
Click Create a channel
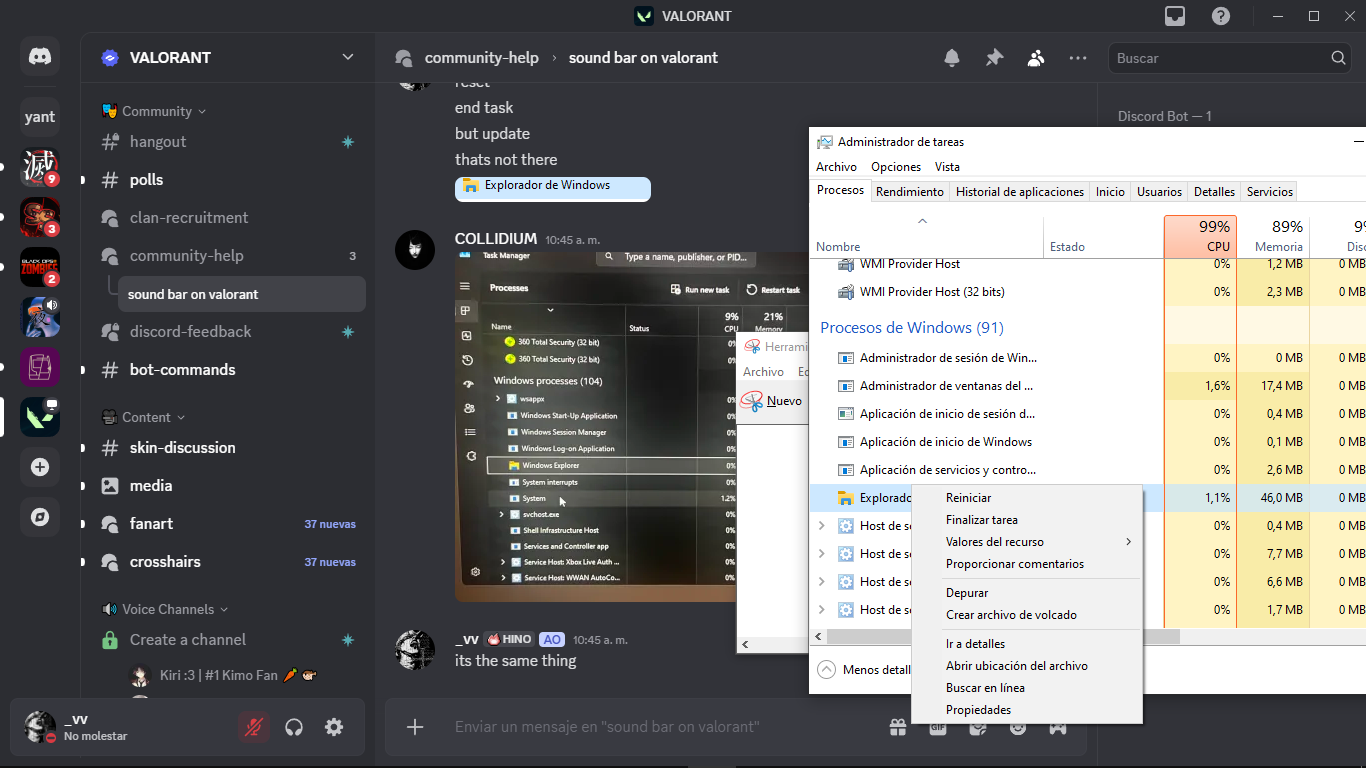click(188, 640)
